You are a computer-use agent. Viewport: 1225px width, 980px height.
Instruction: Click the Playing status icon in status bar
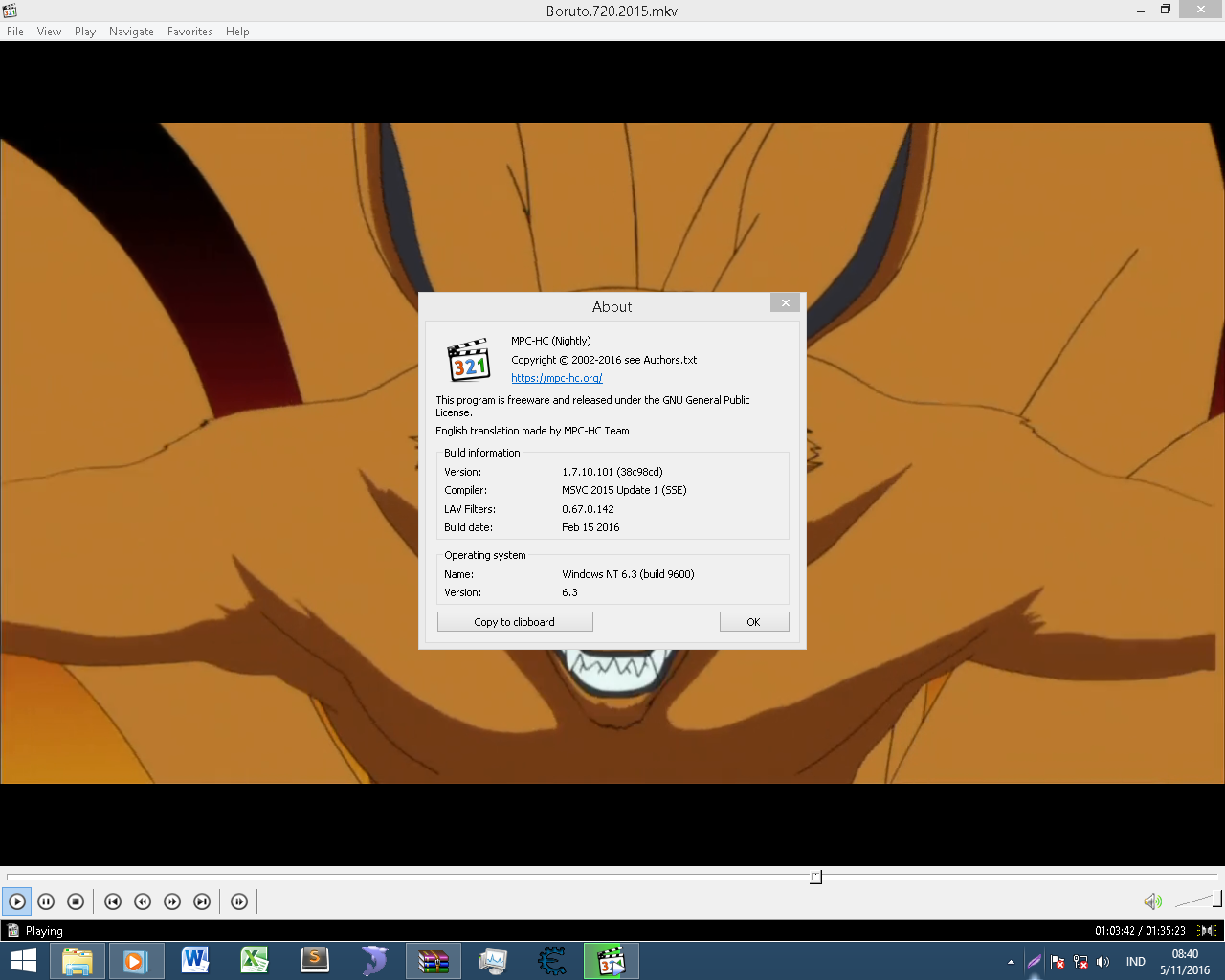(x=12, y=930)
